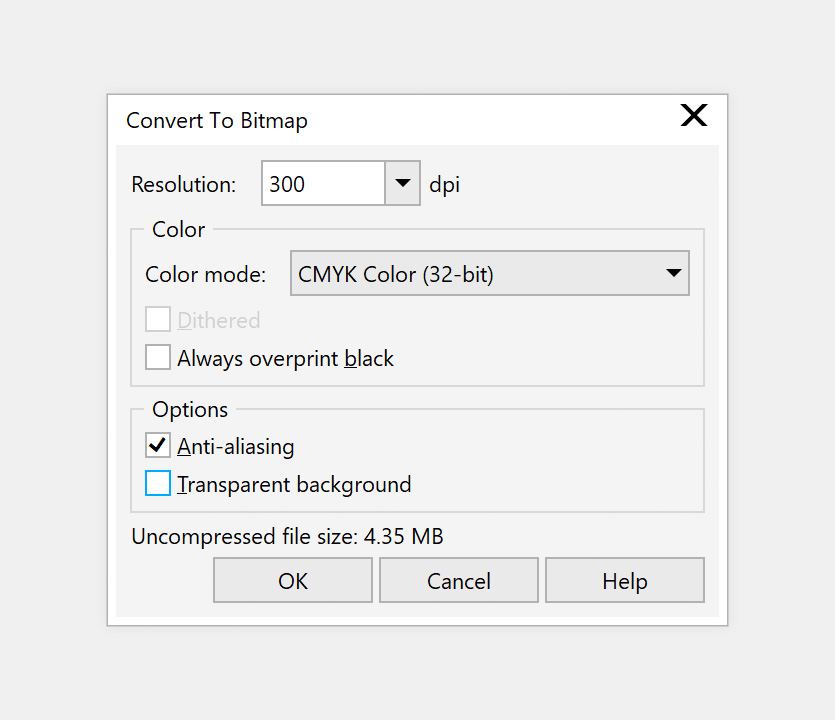The height and width of the screenshot is (720, 835).
Task: Enable the Always overprint black checkbox
Action: pos(158,357)
